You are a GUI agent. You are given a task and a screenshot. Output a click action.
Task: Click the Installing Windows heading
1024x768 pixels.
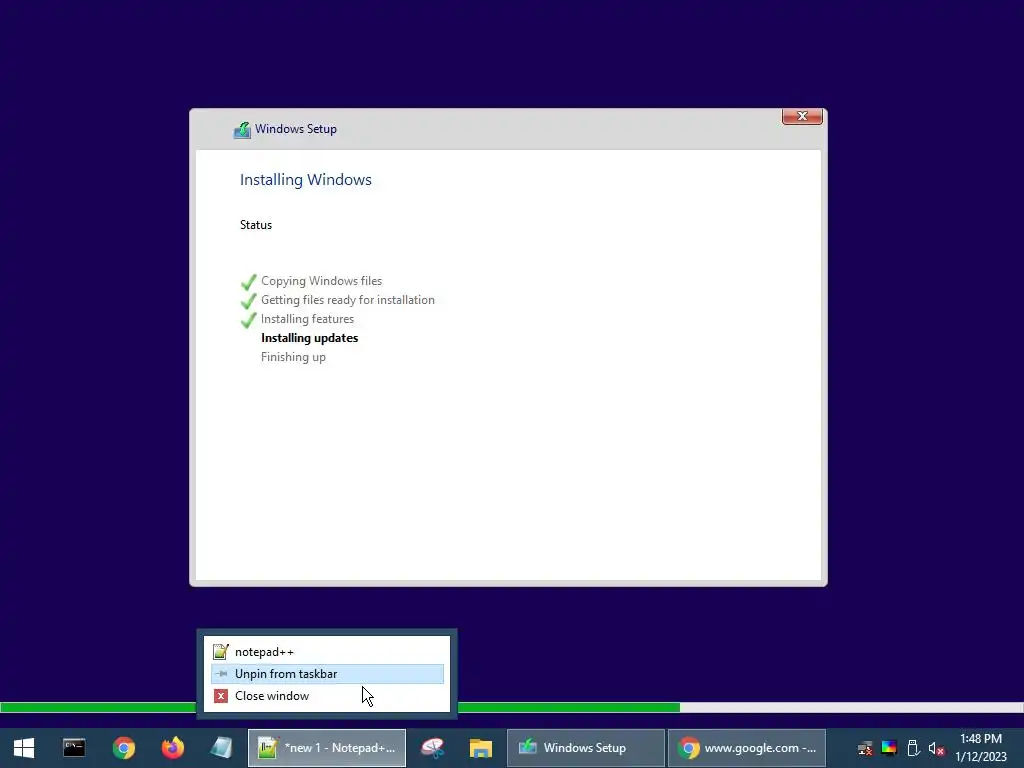[306, 180]
